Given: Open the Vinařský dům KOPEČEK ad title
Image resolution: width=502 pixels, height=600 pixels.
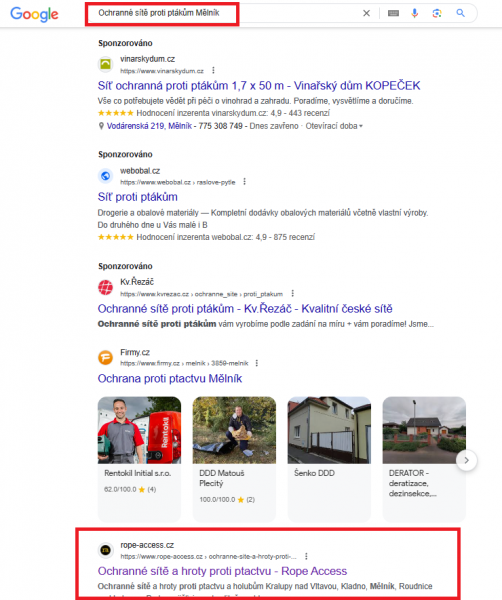Looking at the screenshot, I should point(259,85).
